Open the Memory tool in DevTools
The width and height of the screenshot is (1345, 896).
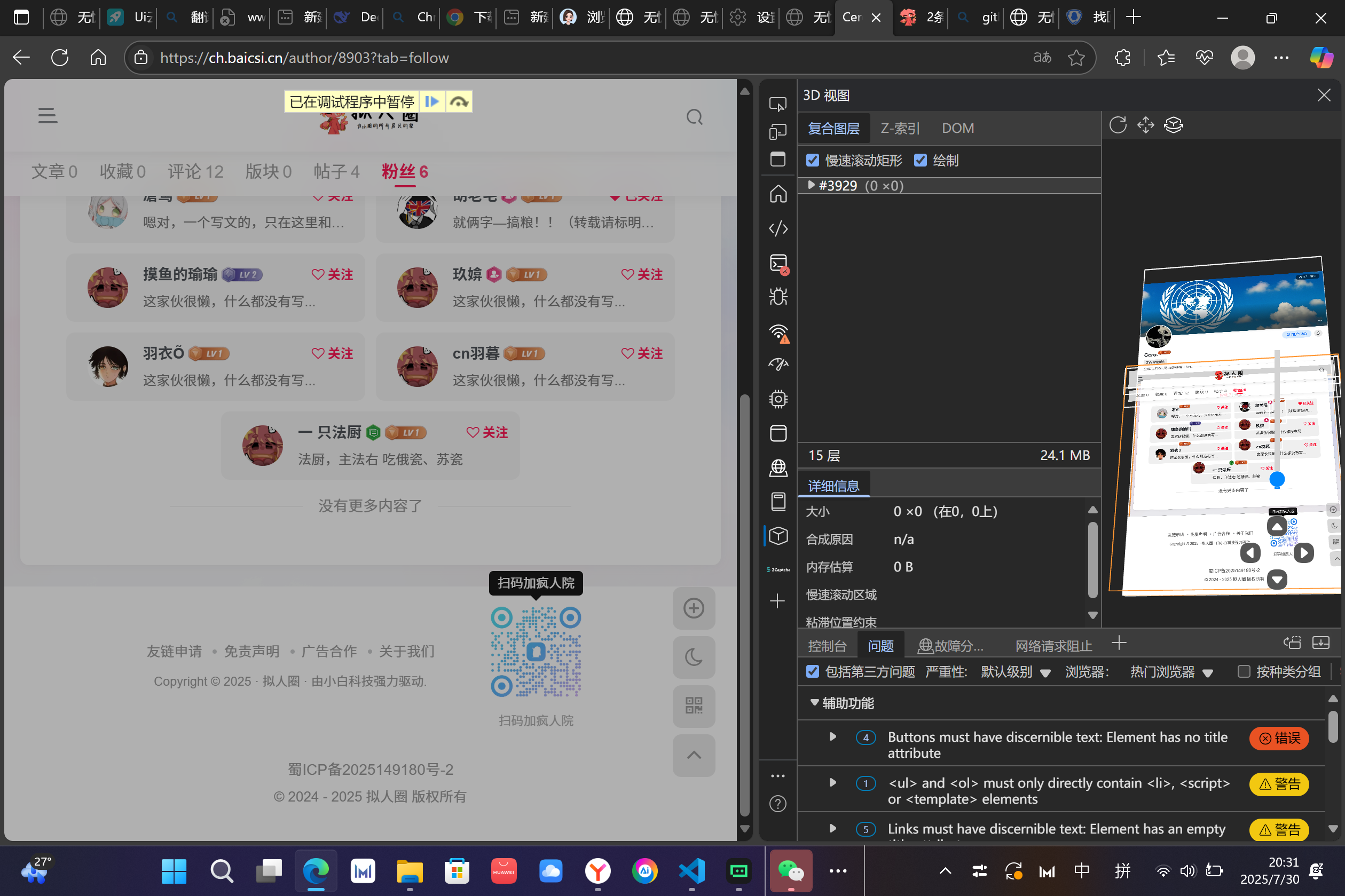[x=778, y=399]
